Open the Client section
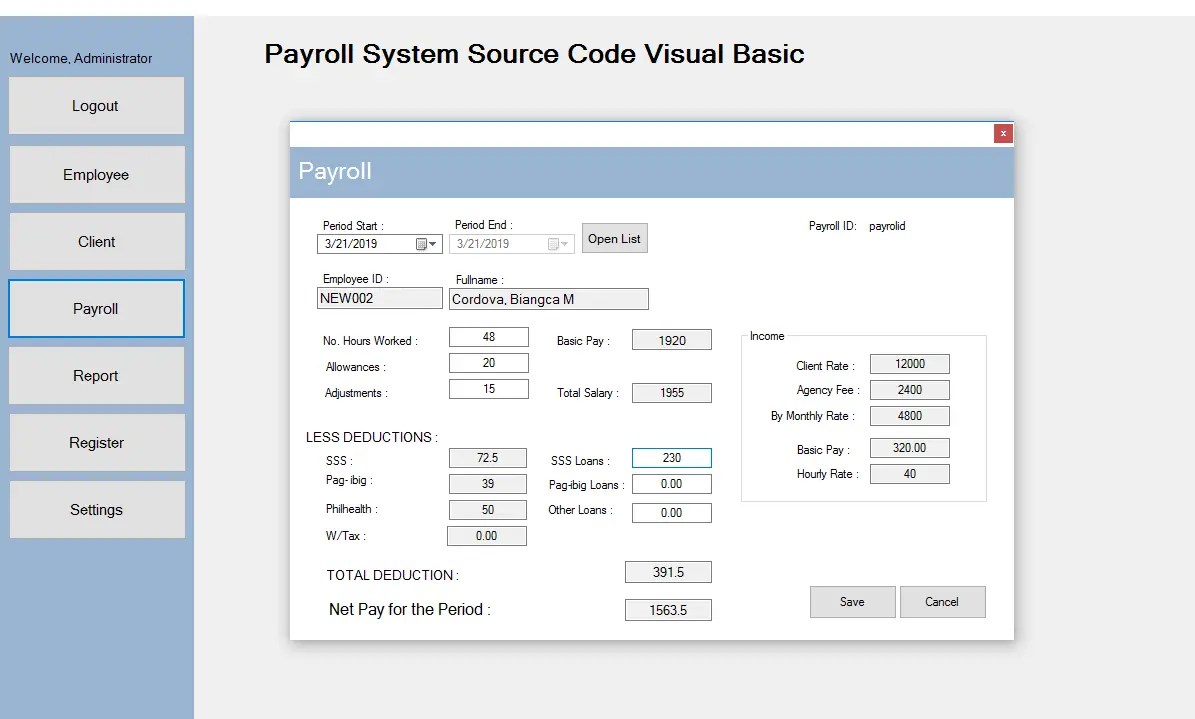This screenshot has width=1195, height=719. [96, 241]
